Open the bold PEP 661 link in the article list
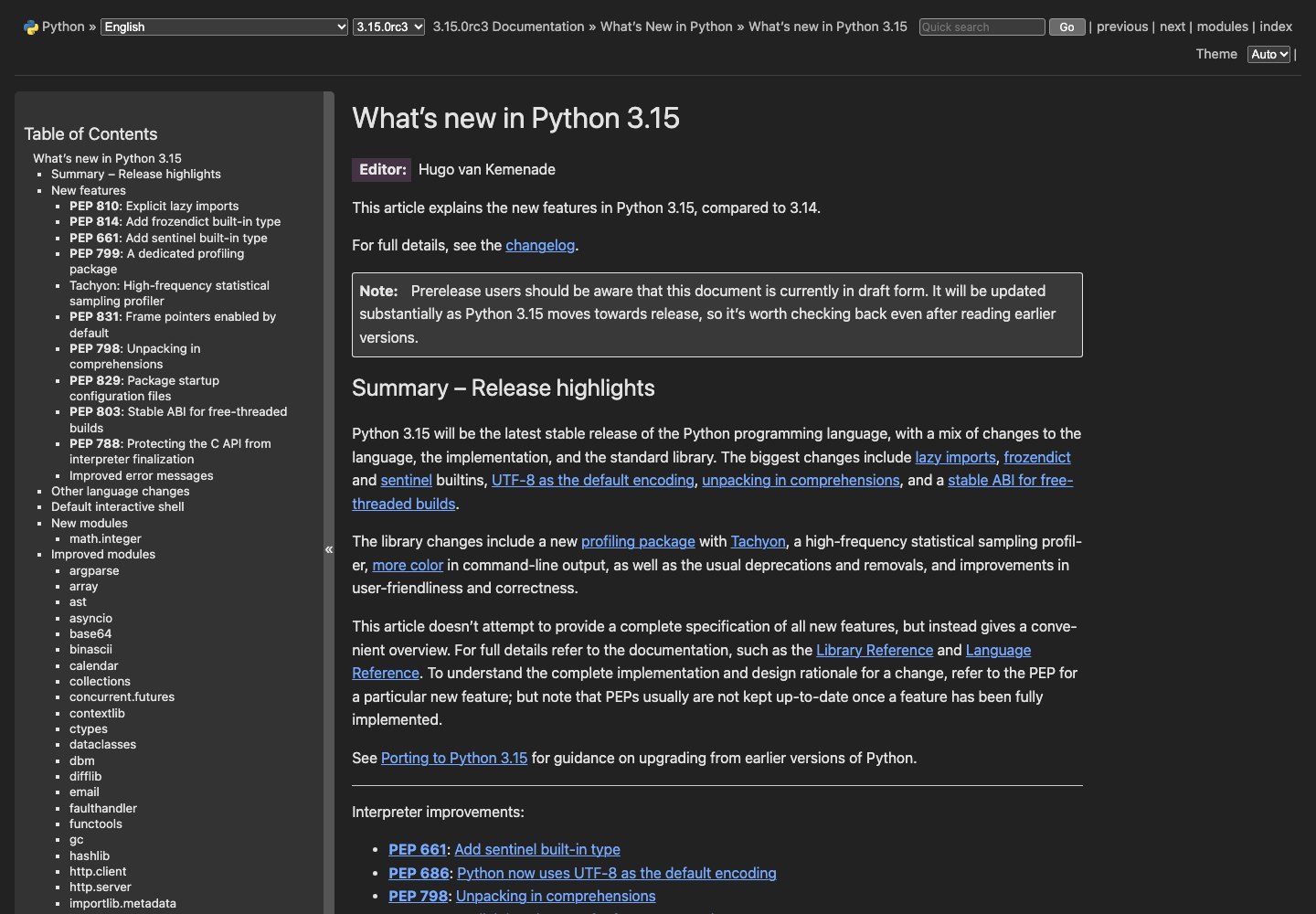Image resolution: width=1316 pixels, height=914 pixels. (x=418, y=849)
